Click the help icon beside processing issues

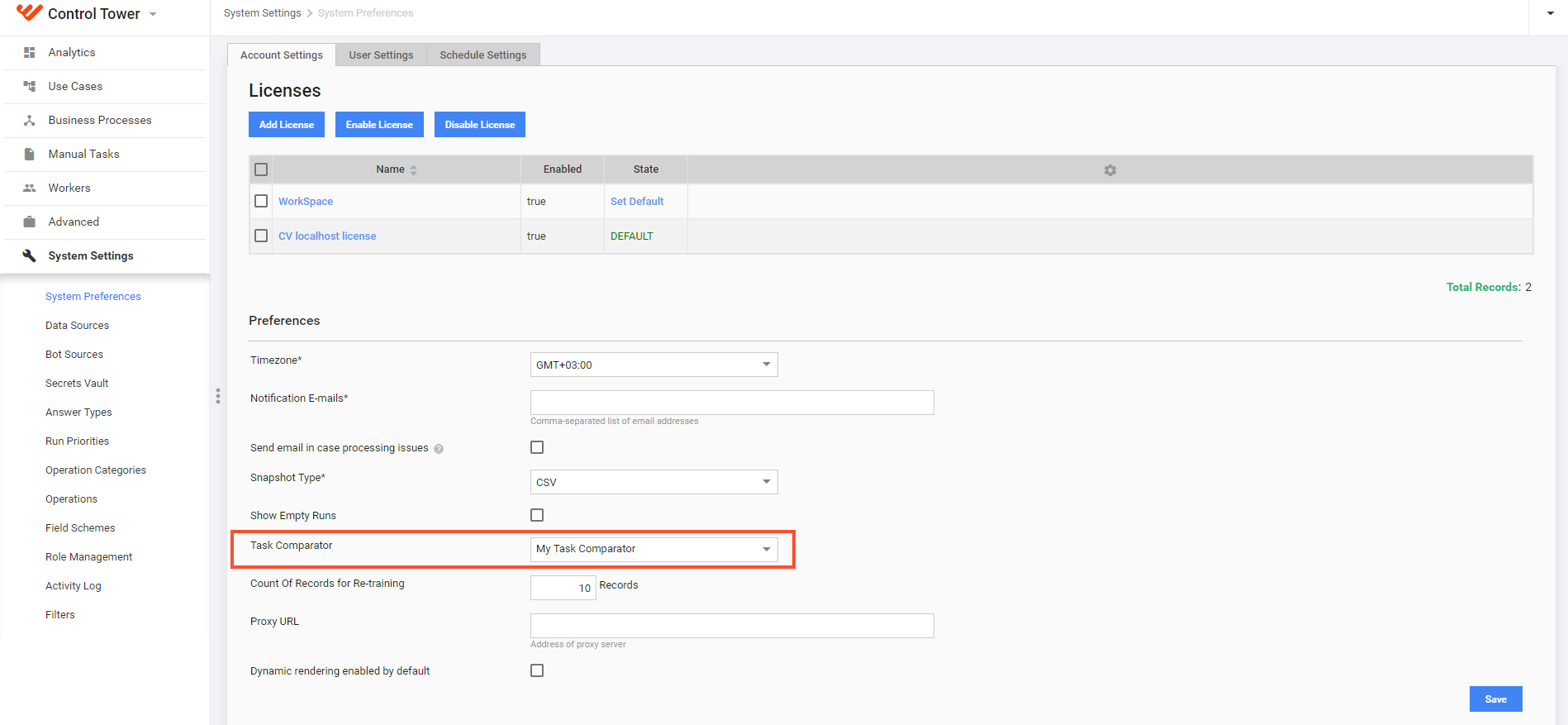439,449
